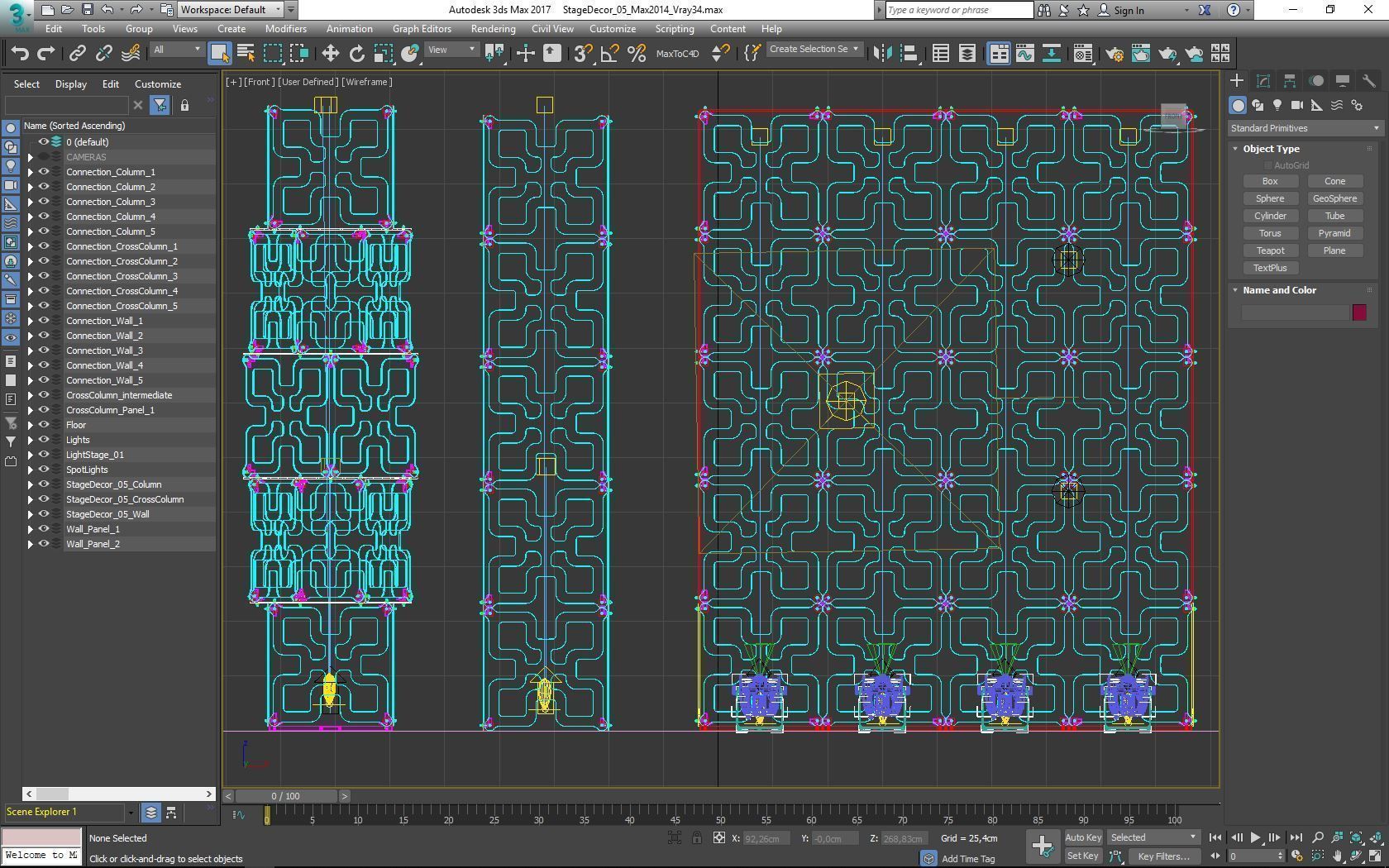
Task: Select the Move tool in the toolbar
Action: tap(330, 54)
